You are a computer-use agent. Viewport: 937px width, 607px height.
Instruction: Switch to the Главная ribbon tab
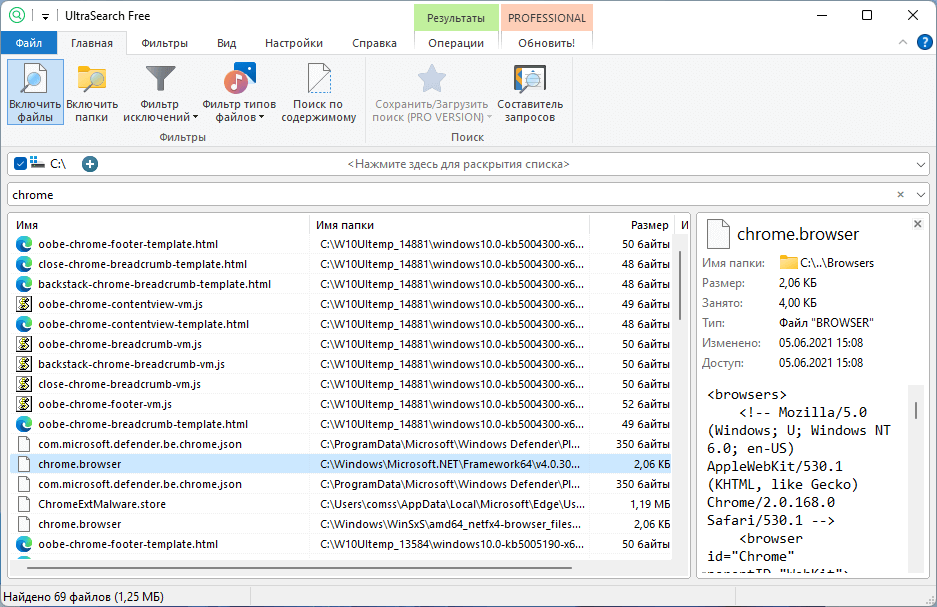point(91,43)
